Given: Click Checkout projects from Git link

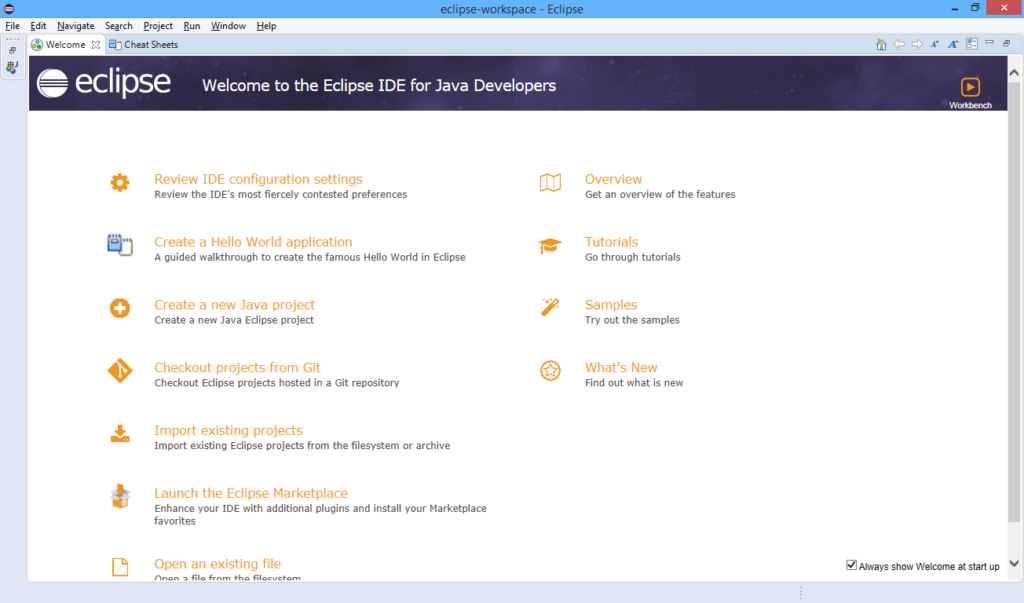Looking at the screenshot, I should pyautogui.click(x=237, y=367).
